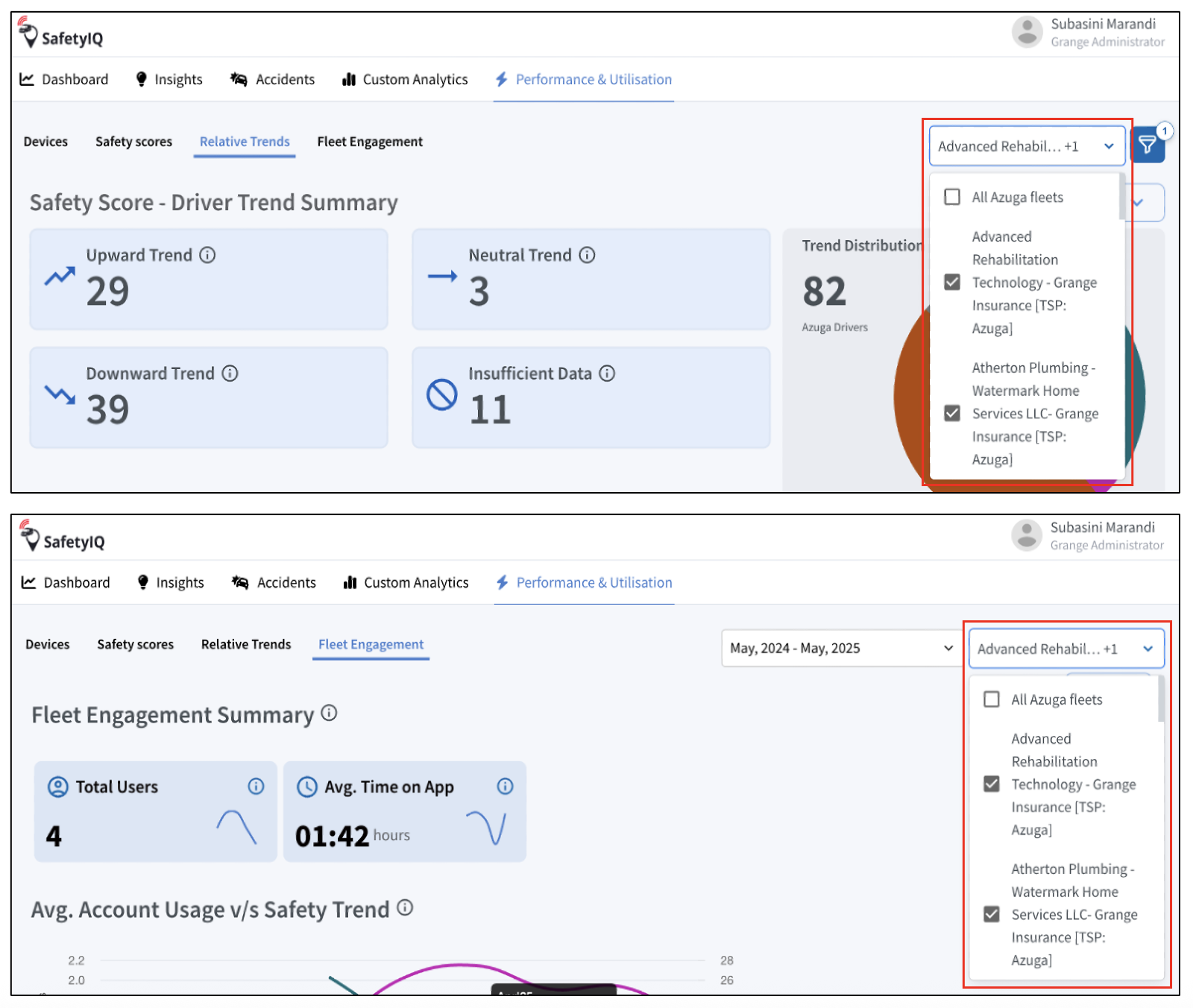Click the downward trend arrow icon beside 39

point(60,394)
